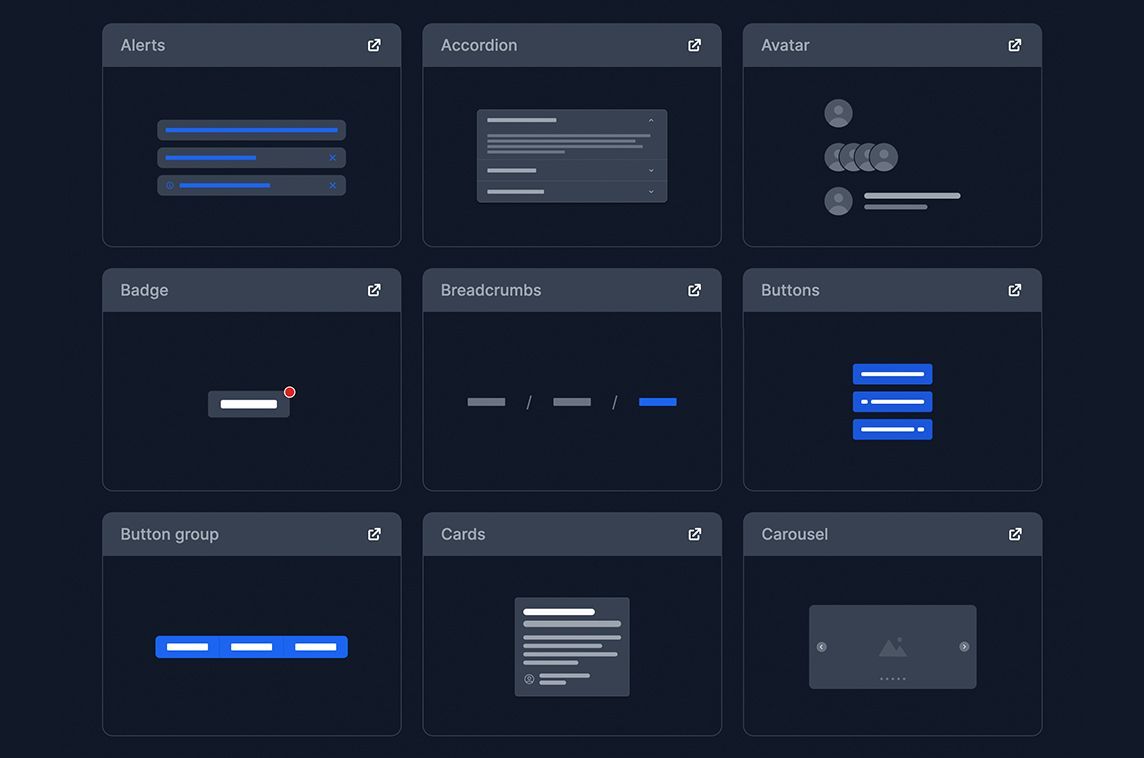Screen dimensions: 1144x758
Task: Open the Badge external link icon
Action: click(x=374, y=290)
